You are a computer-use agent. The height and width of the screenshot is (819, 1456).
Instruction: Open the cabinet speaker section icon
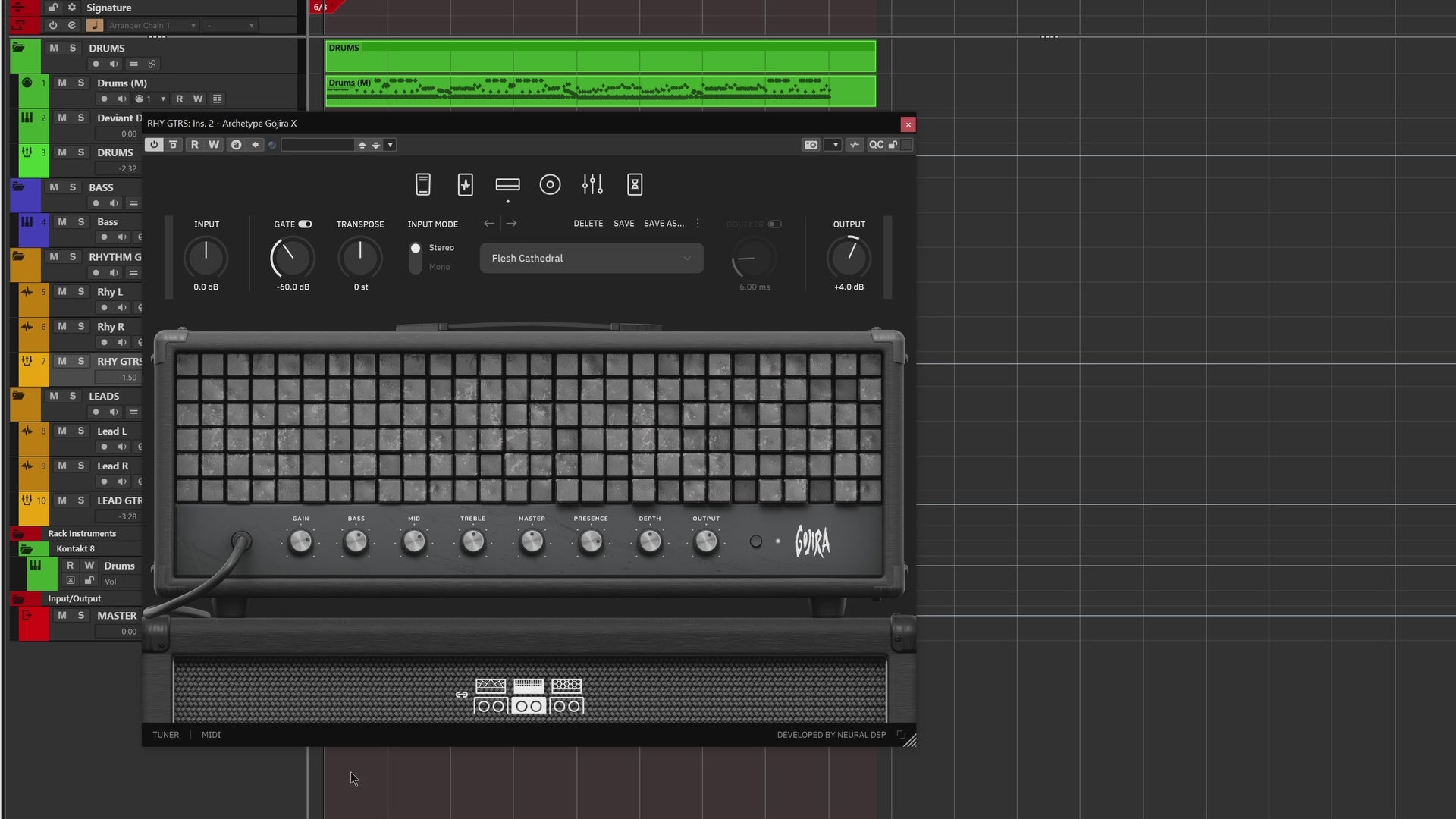[x=550, y=184]
